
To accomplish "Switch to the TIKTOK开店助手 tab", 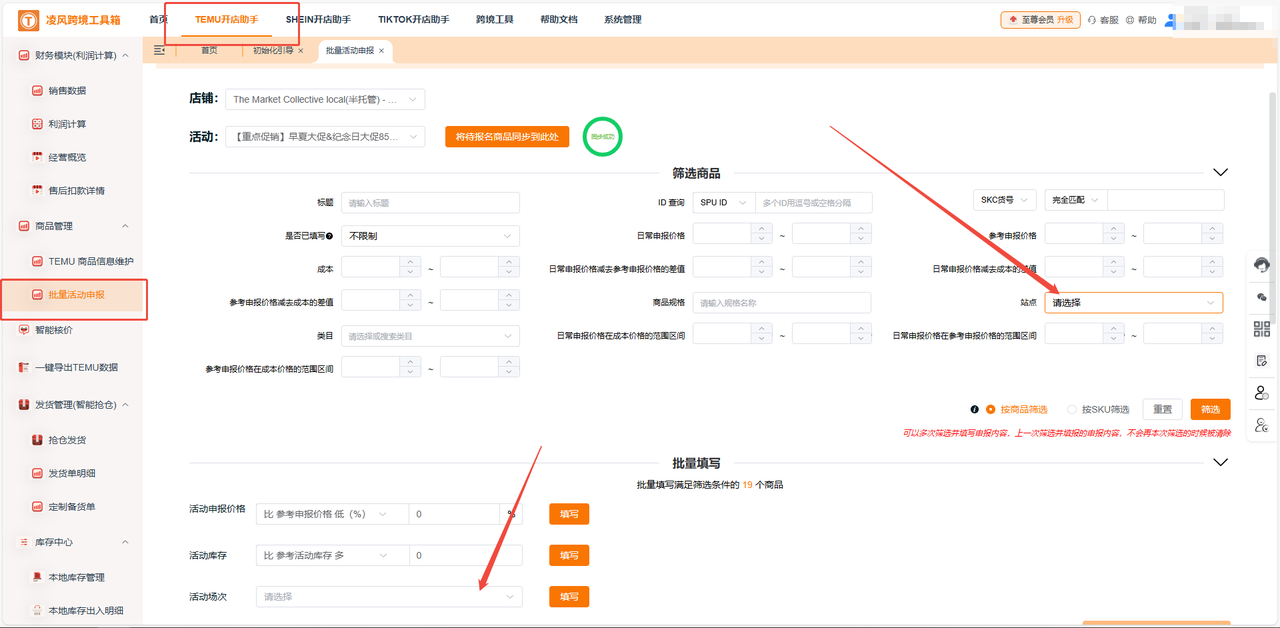I will [413, 18].
